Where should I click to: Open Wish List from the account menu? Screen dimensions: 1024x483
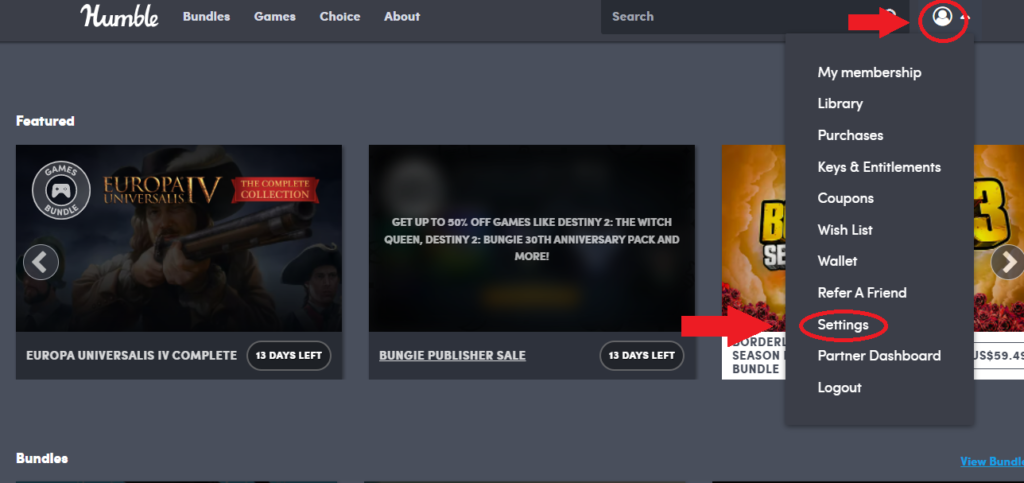pyautogui.click(x=845, y=230)
